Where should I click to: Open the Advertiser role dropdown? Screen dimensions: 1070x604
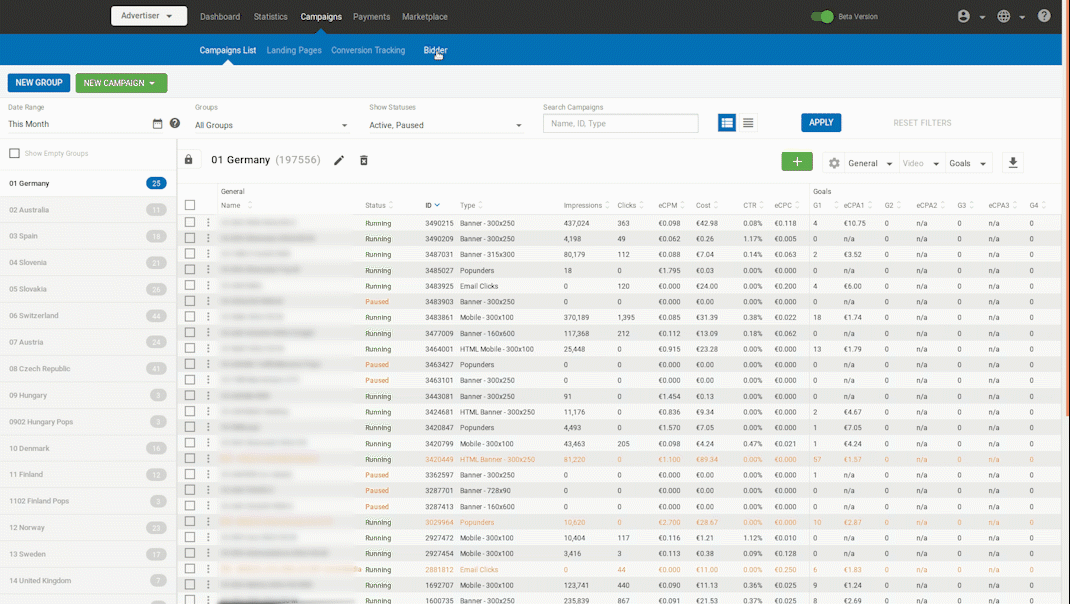(148, 16)
